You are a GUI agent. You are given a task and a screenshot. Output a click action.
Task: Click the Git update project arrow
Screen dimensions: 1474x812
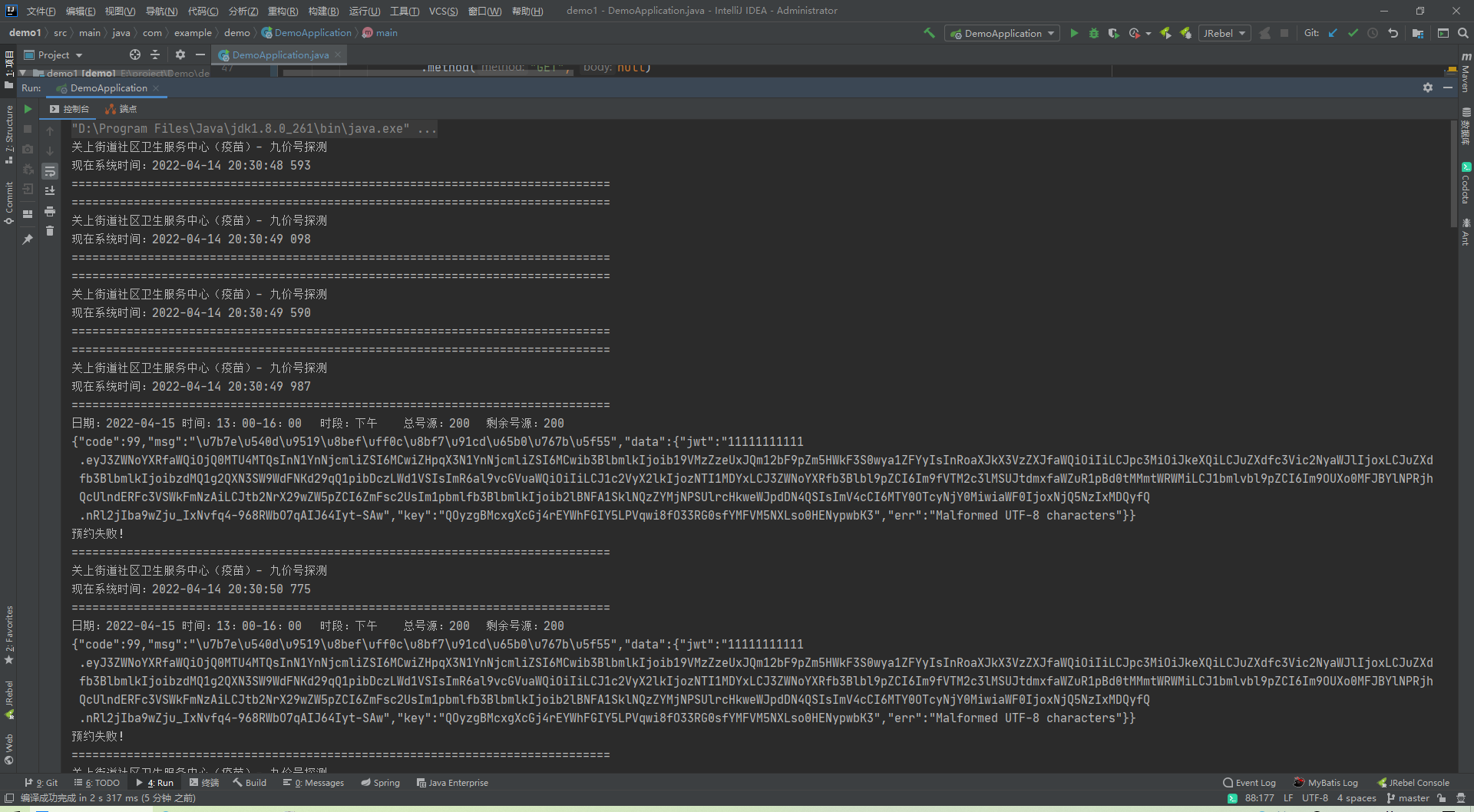click(1333, 33)
